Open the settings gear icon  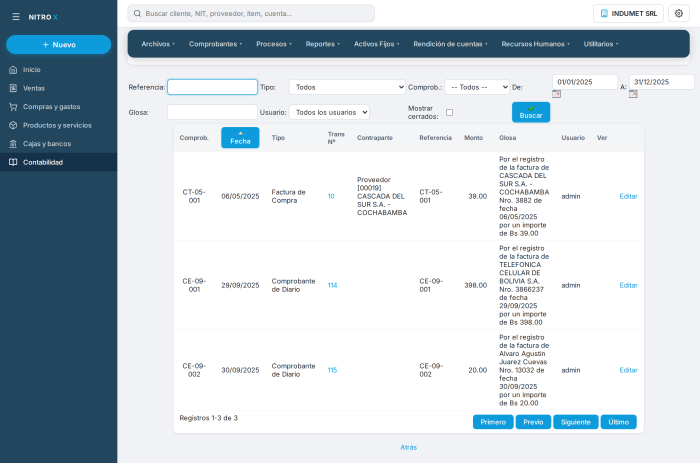(x=679, y=13)
